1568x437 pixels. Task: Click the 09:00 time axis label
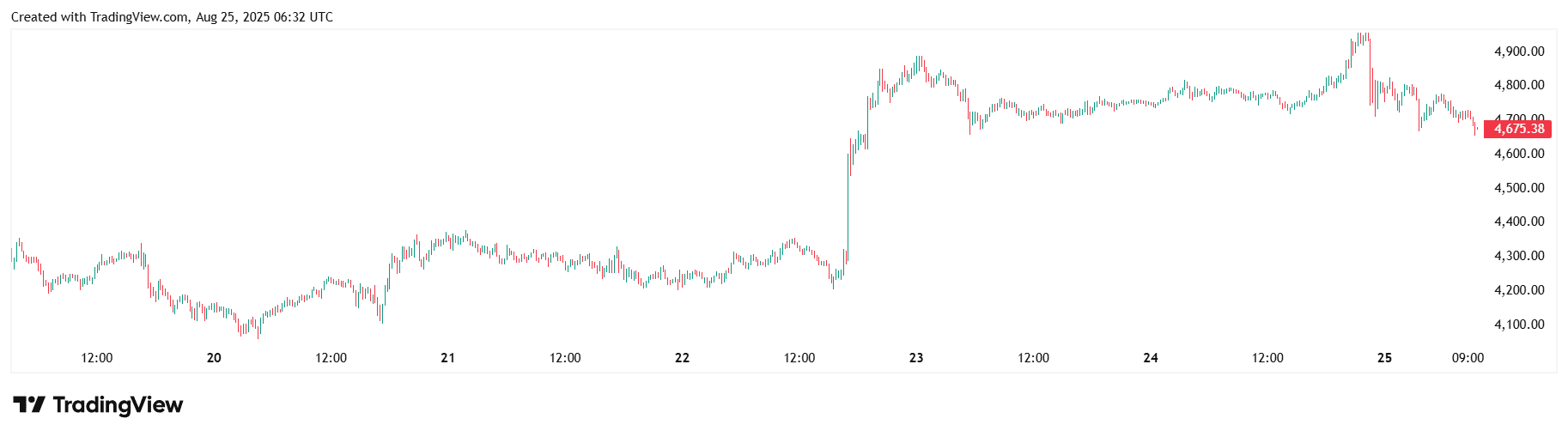point(1468,358)
